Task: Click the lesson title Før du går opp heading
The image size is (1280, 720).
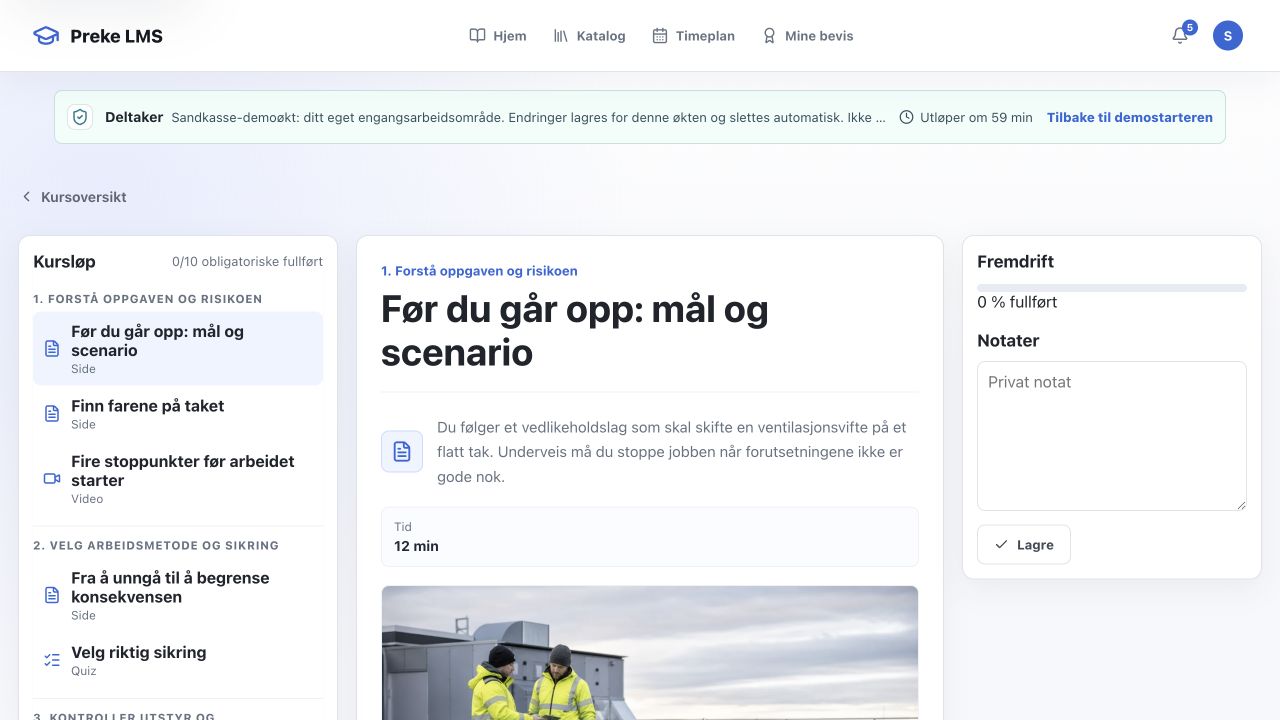Action: pos(575,331)
